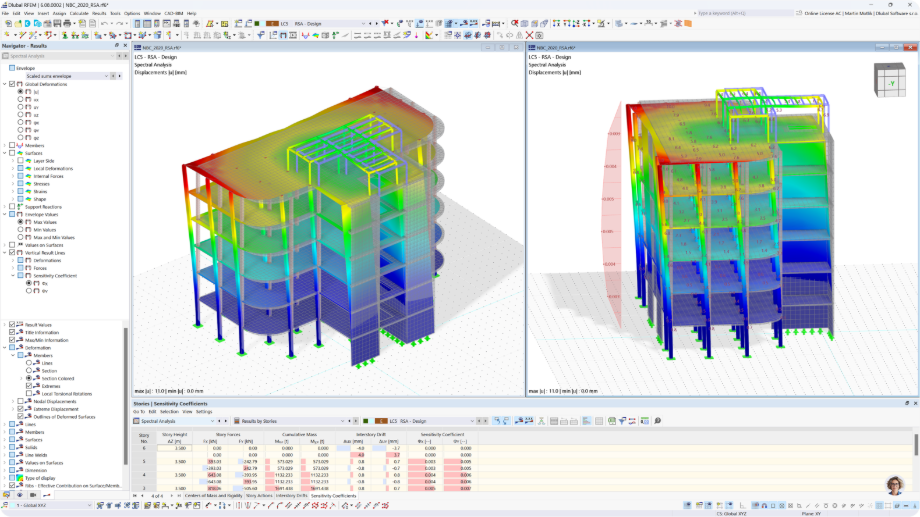
Task: Toggle the Vertical Result Lines checkbox
Action: tap(12, 252)
